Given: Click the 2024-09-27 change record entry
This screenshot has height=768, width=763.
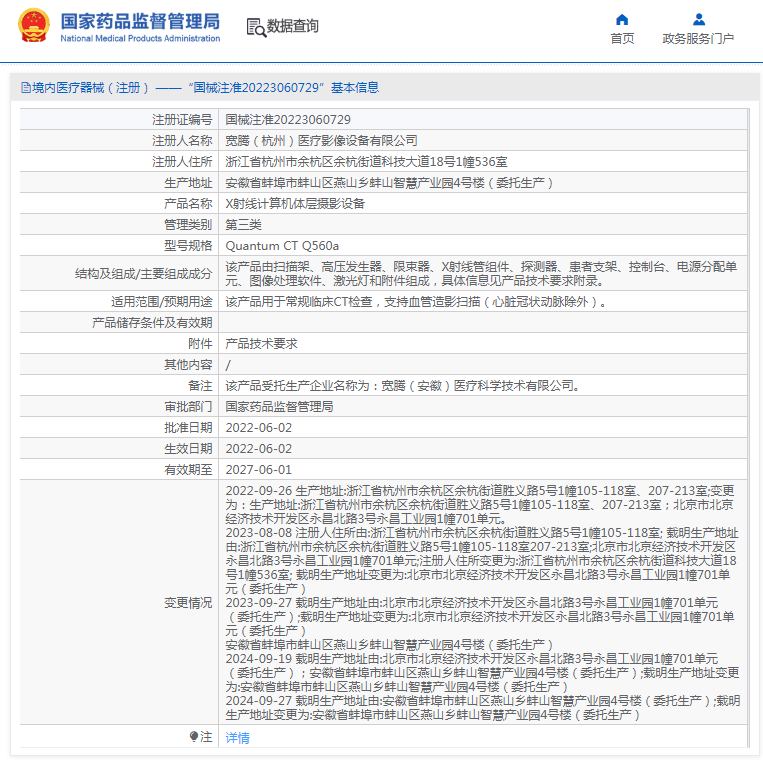Looking at the screenshot, I should tap(483, 708).
